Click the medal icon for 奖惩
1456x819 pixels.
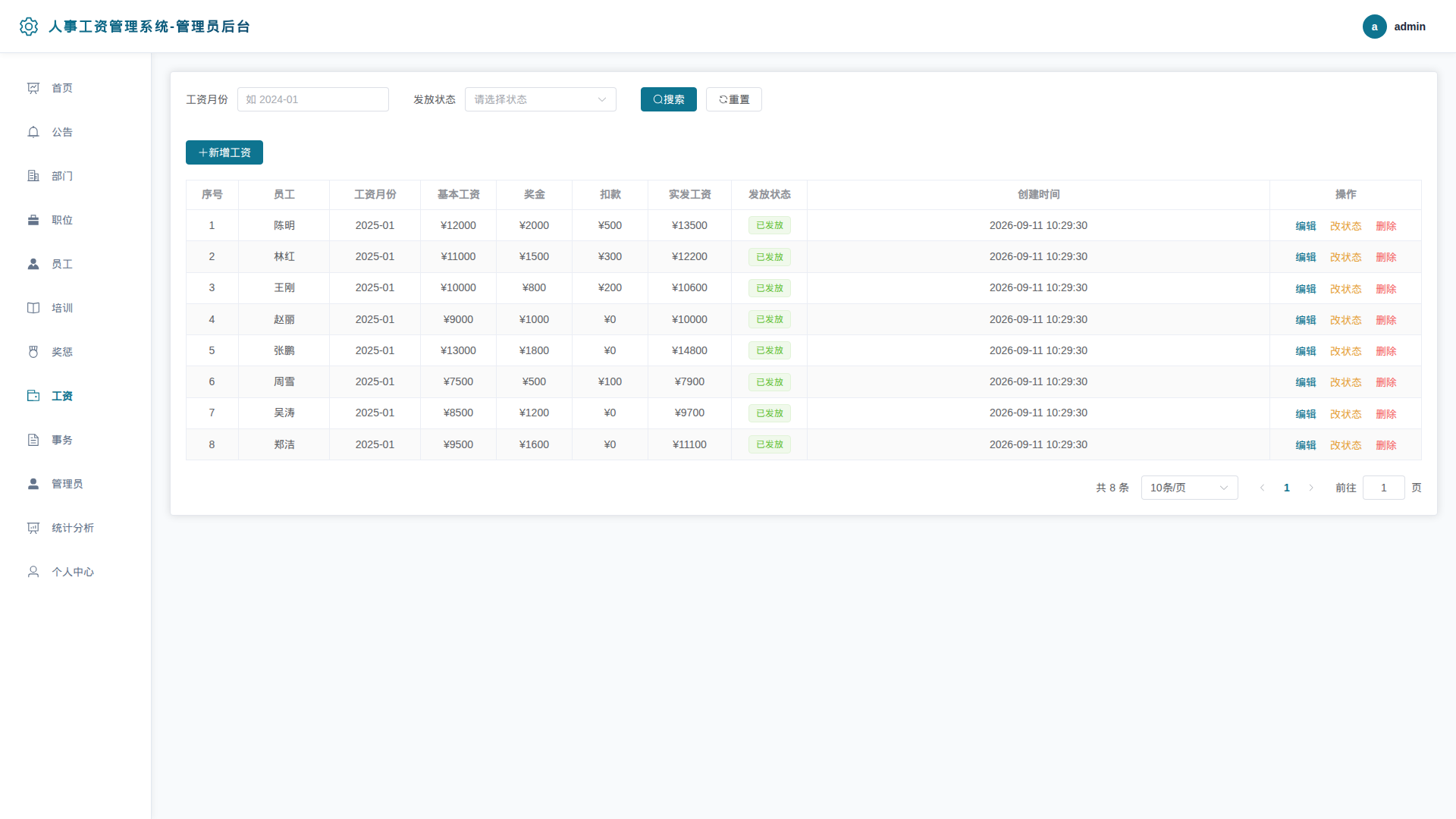click(33, 352)
